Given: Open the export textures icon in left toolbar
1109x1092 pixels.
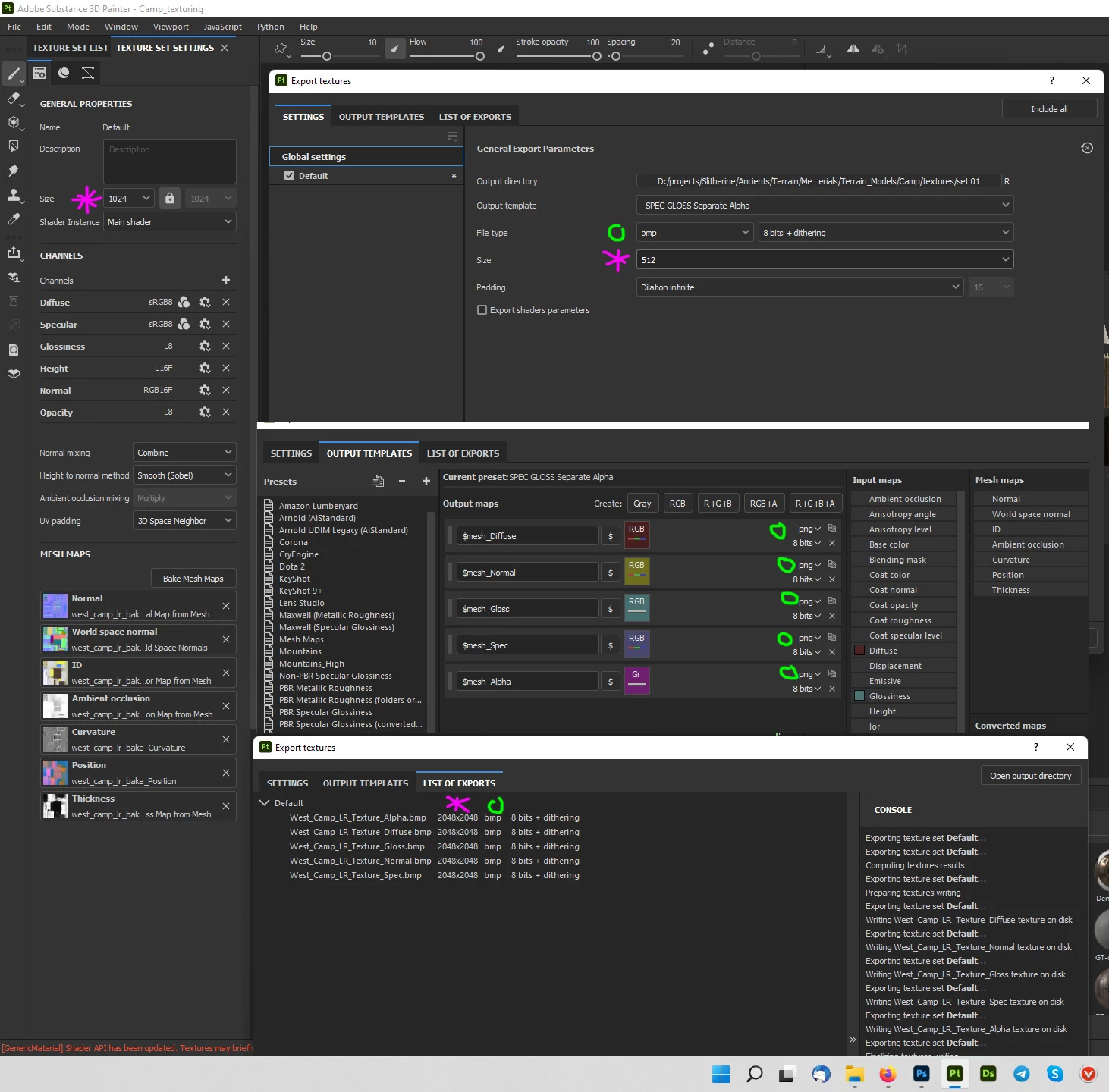Looking at the screenshot, I should coord(13,253).
